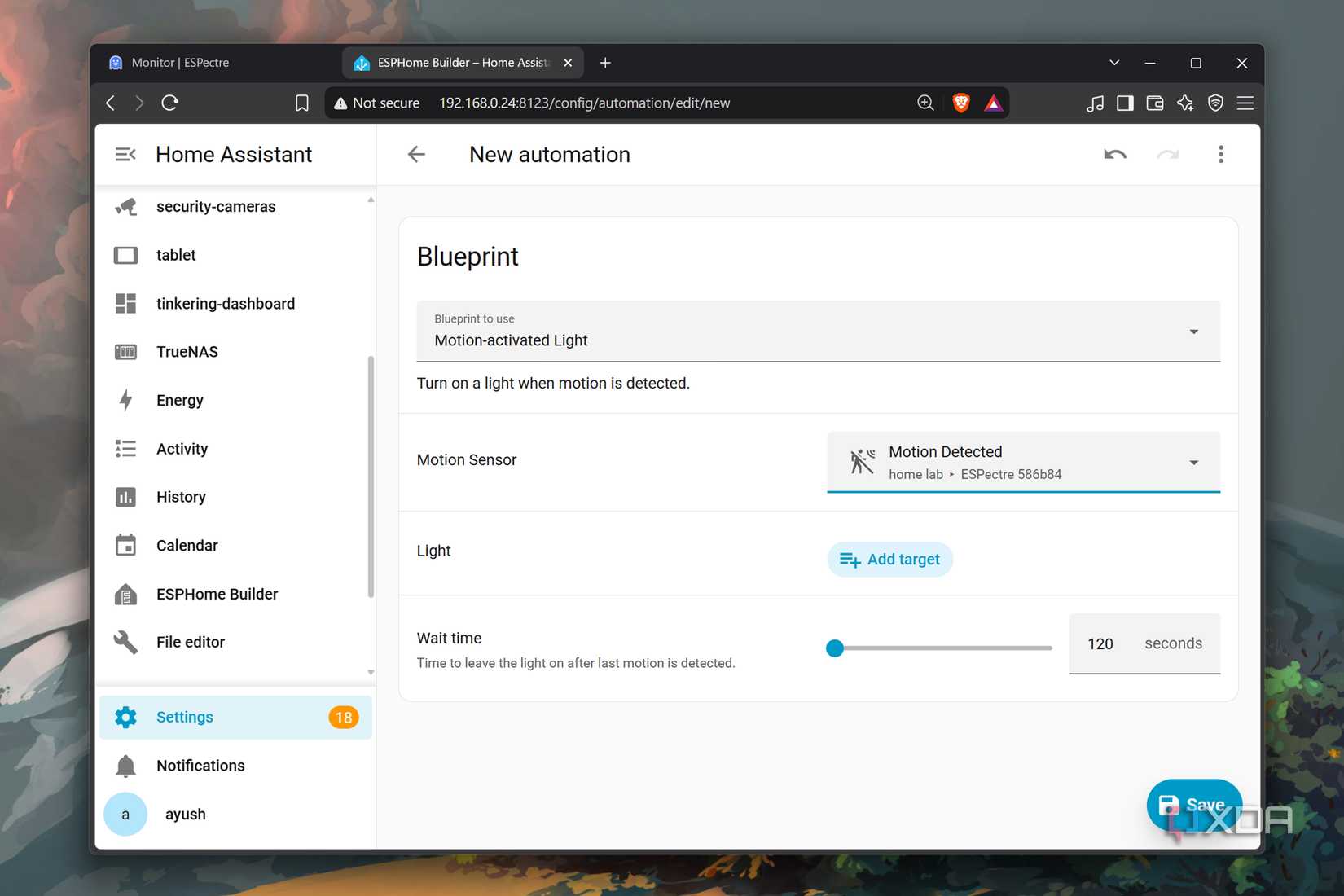The height and width of the screenshot is (896, 1344).
Task: Open the browser media playlist icon
Action: point(1095,103)
